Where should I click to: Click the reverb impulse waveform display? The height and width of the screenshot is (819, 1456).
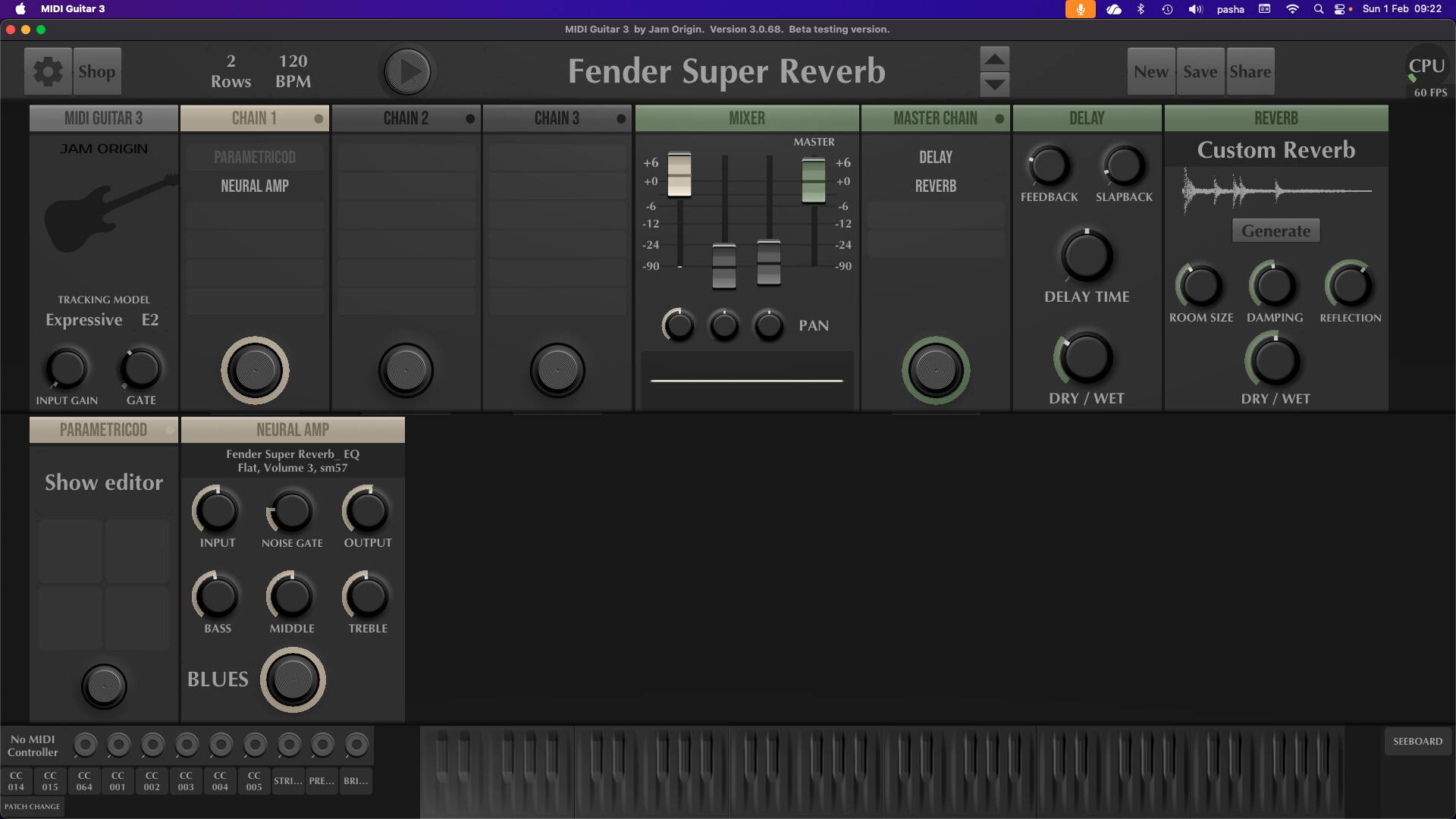pyautogui.click(x=1276, y=191)
